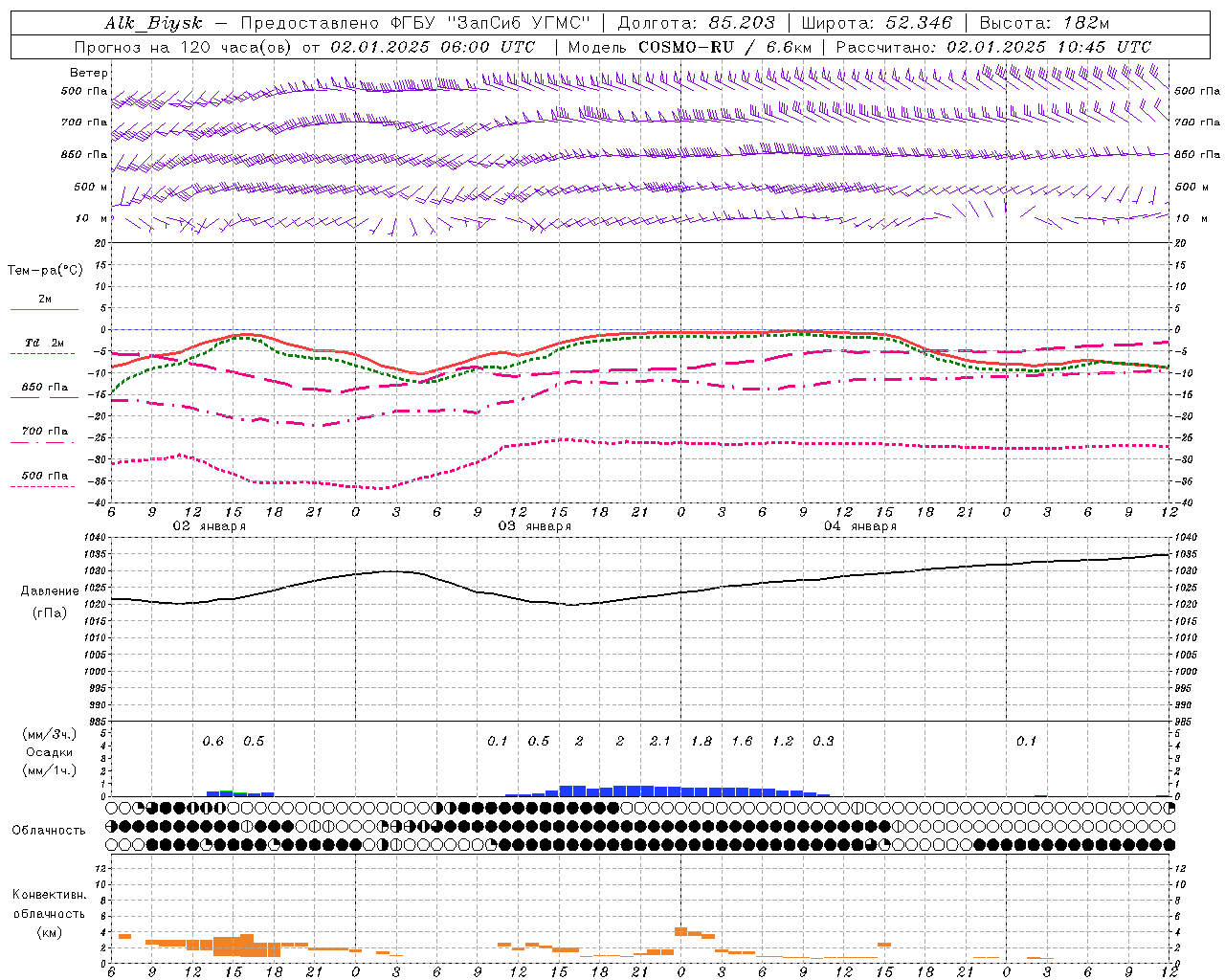Click the '(мм/3ч.)' precipitation unit label
1225x980 pixels.
pyautogui.click(x=50, y=734)
